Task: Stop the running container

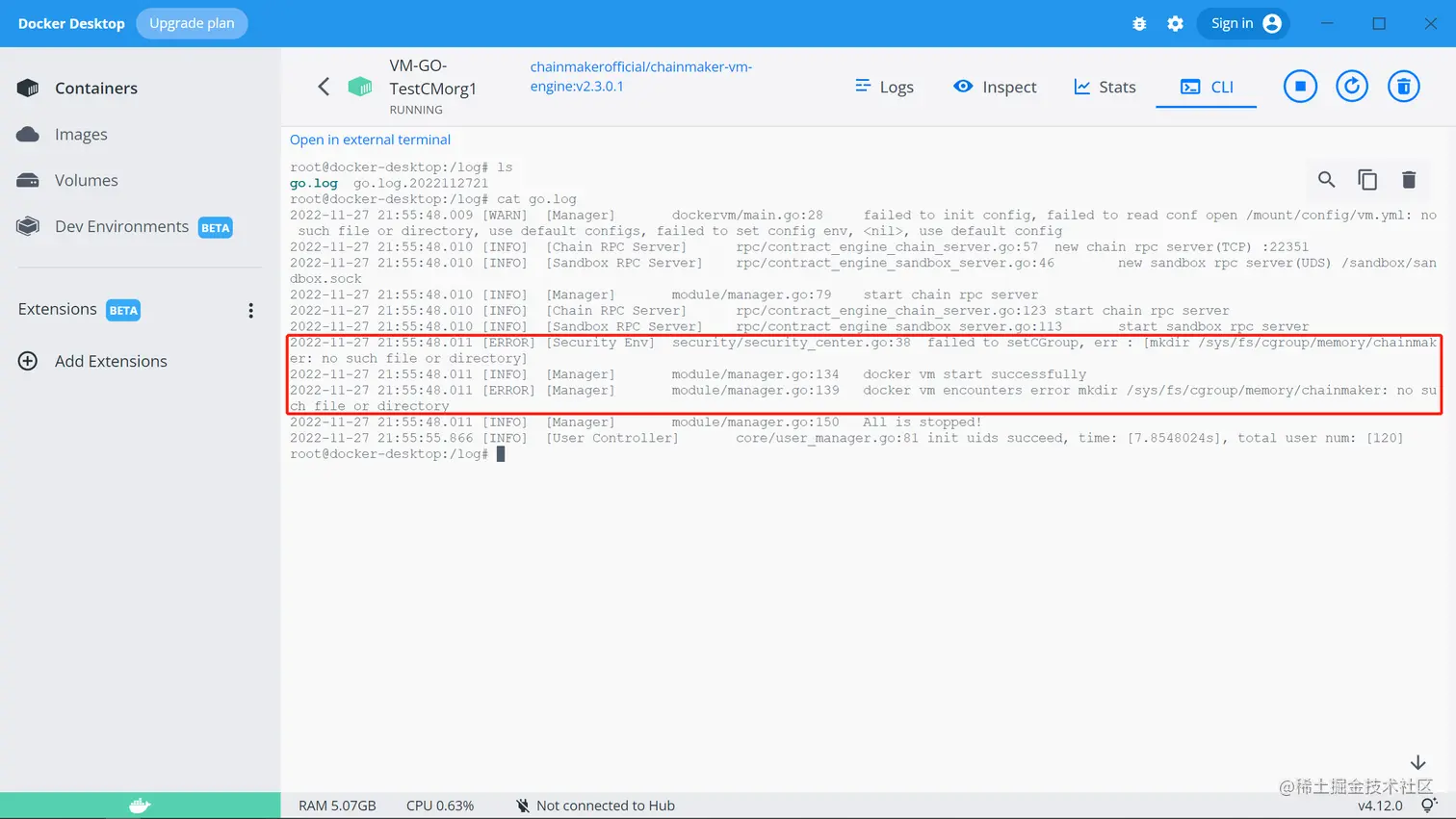Action: point(1300,87)
